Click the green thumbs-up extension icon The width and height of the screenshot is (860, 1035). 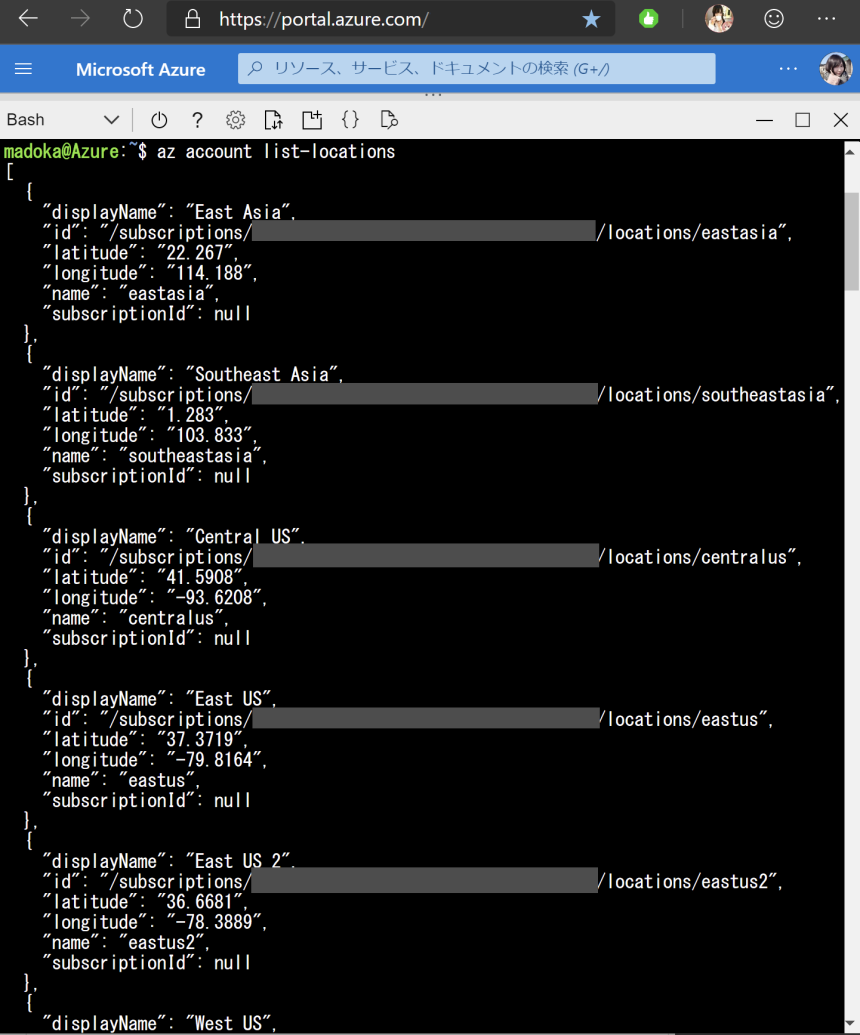pyautogui.click(x=648, y=18)
